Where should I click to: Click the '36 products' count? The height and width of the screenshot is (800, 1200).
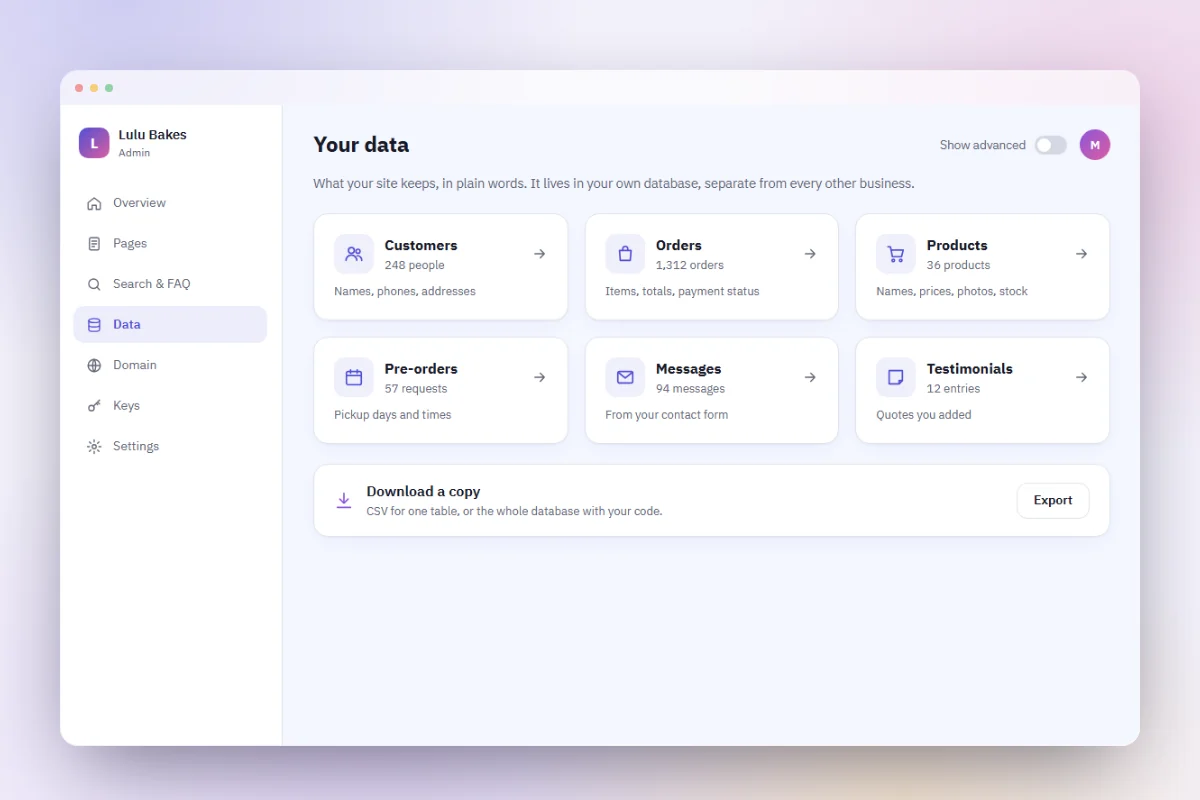(958, 265)
